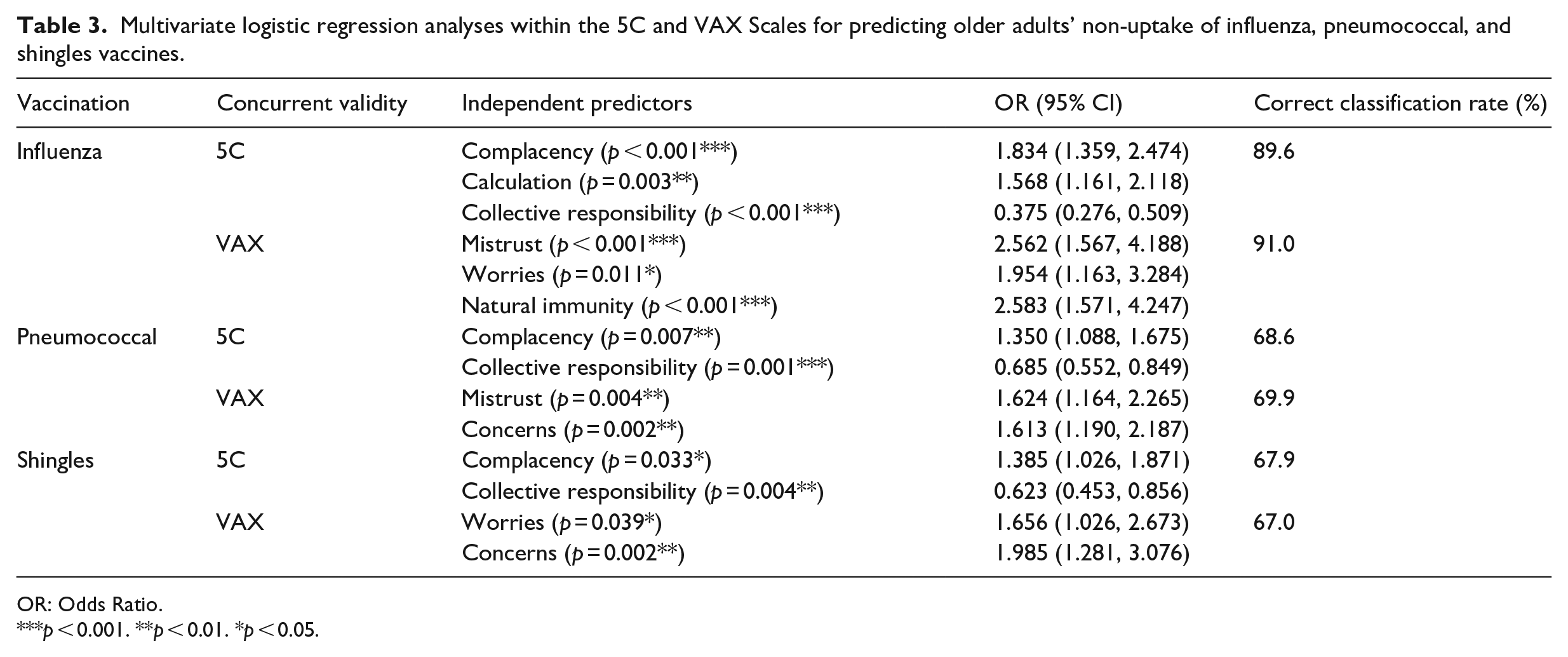Select the Concurrent validity column header

click(312, 104)
